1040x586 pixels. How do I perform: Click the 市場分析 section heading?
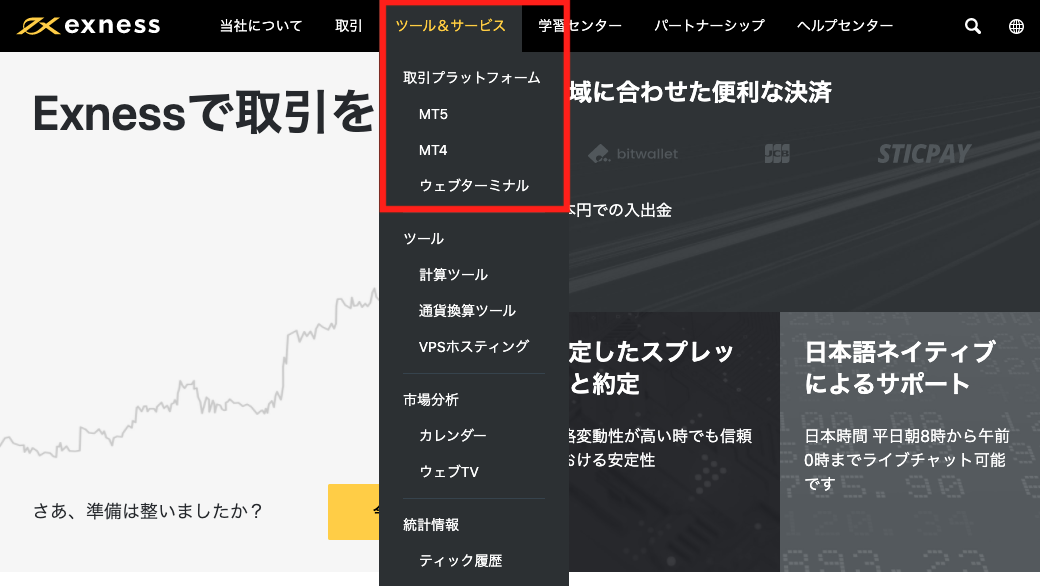coord(430,400)
